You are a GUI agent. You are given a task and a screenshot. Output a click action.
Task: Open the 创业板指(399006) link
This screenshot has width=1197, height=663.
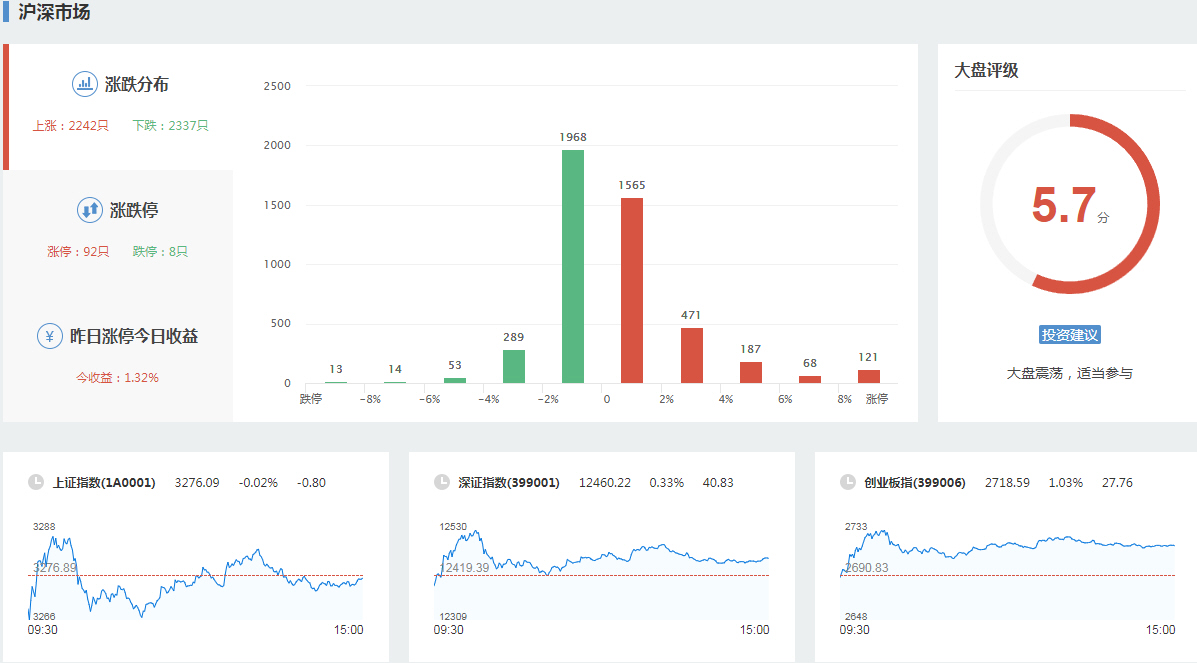point(914,483)
